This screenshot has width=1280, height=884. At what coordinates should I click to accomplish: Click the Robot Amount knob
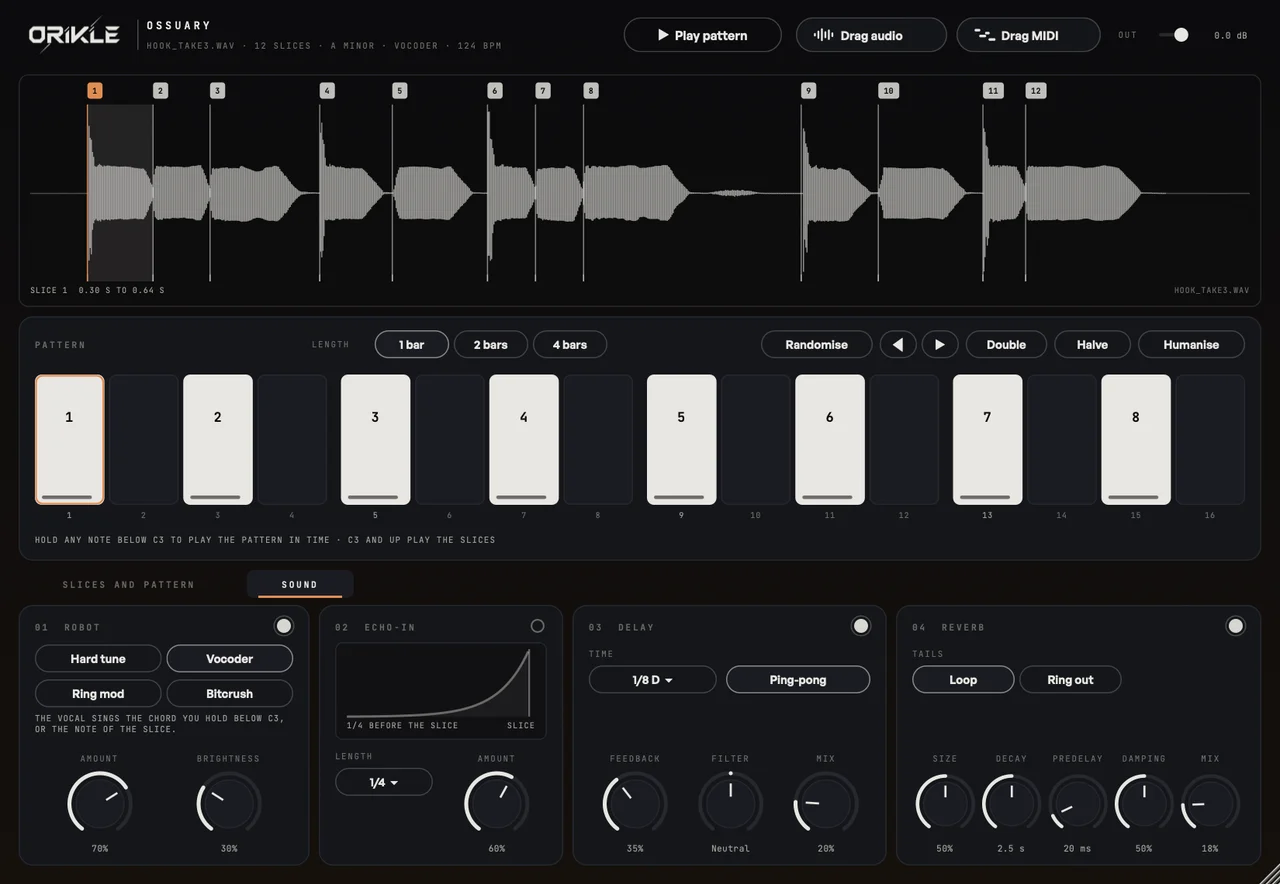pyautogui.click(x=99, y=802)
